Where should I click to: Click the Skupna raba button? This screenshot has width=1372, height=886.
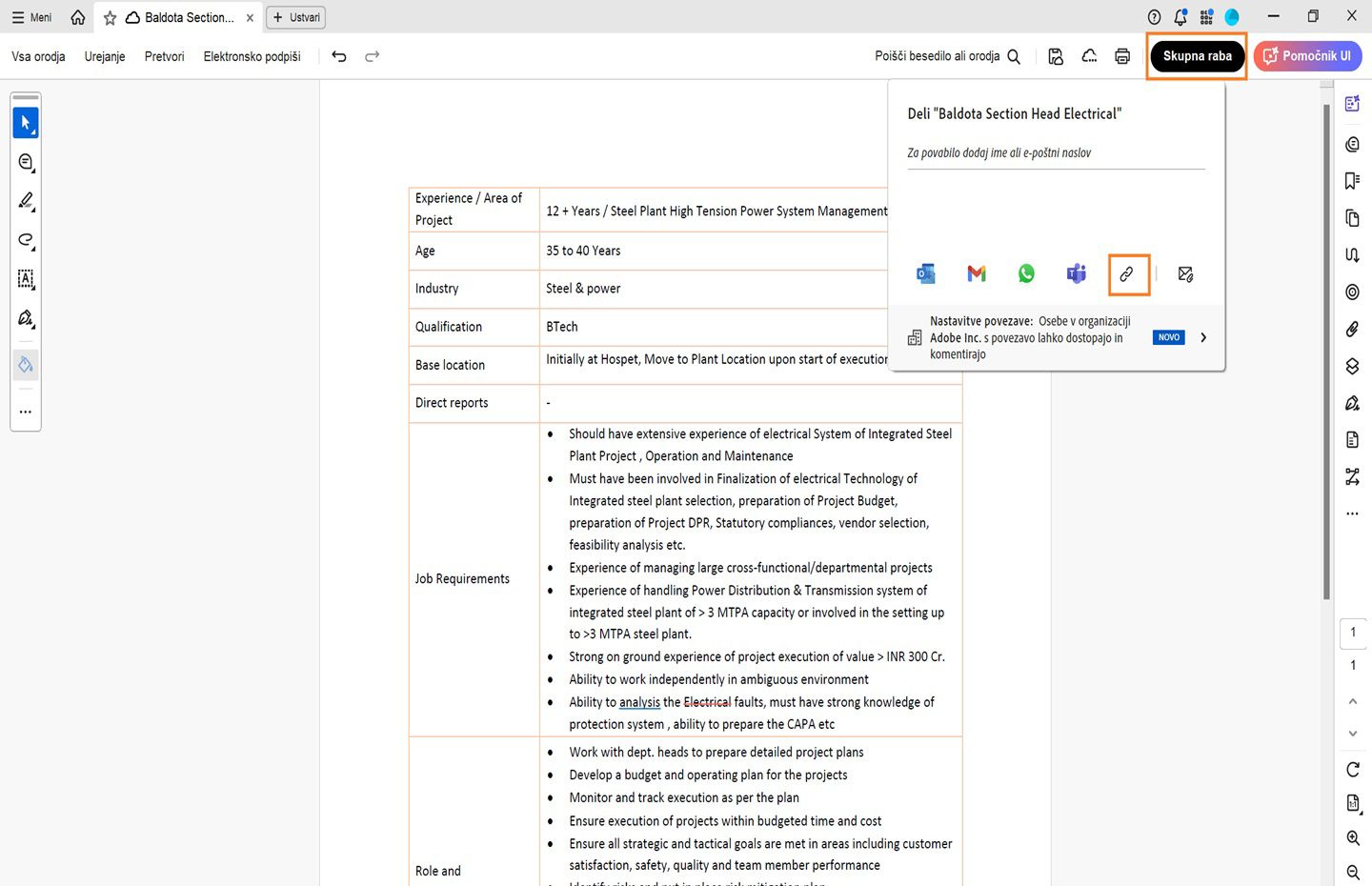pyautogui.click(x=1198, y=56)
